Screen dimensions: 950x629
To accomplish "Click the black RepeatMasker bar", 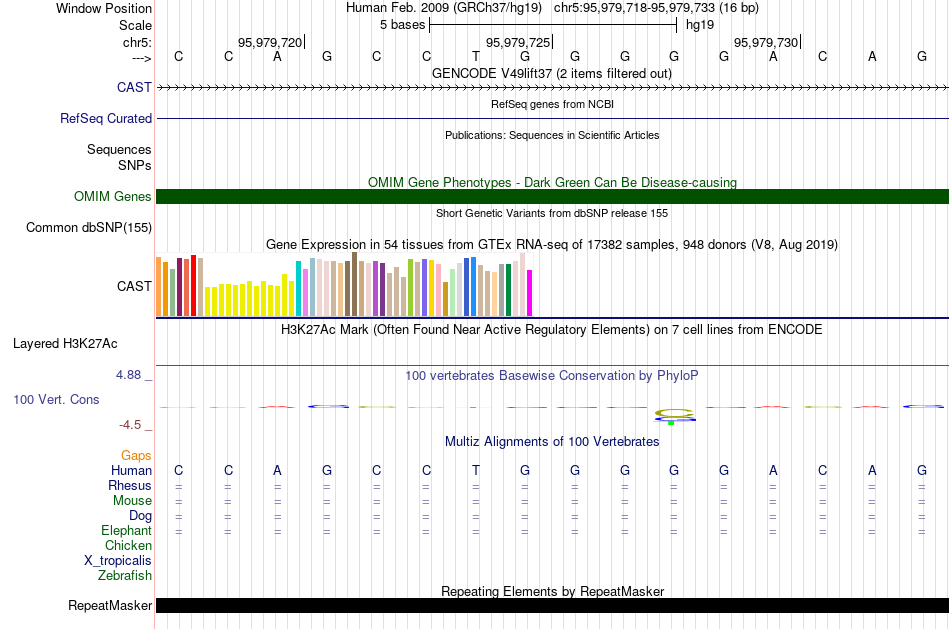I will (552, 605).
